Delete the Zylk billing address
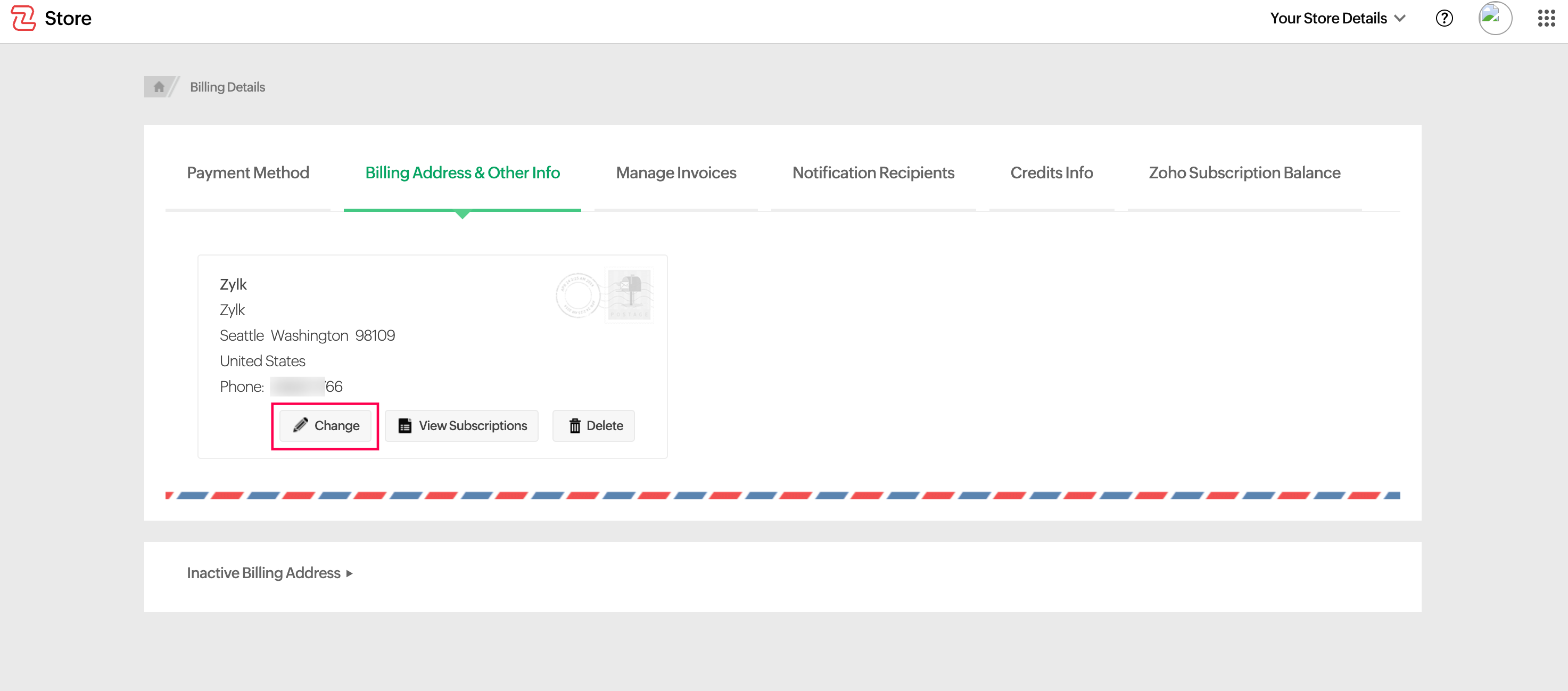The height and width of the screenshot is (691, 1568). [x=593, y=425]
